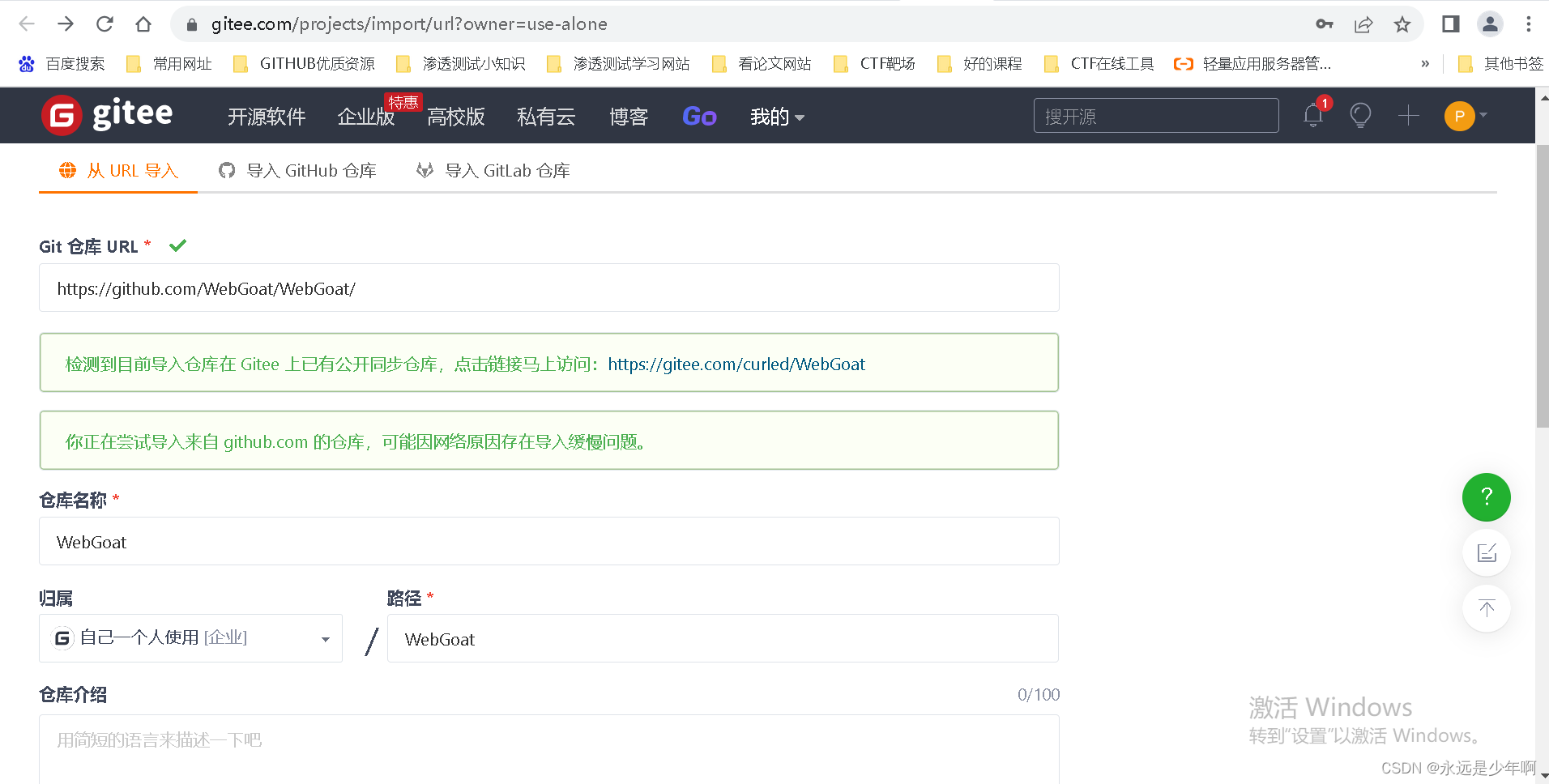Click the padlock site info icon
1549x784 pixels.
(x=192, y=25)
